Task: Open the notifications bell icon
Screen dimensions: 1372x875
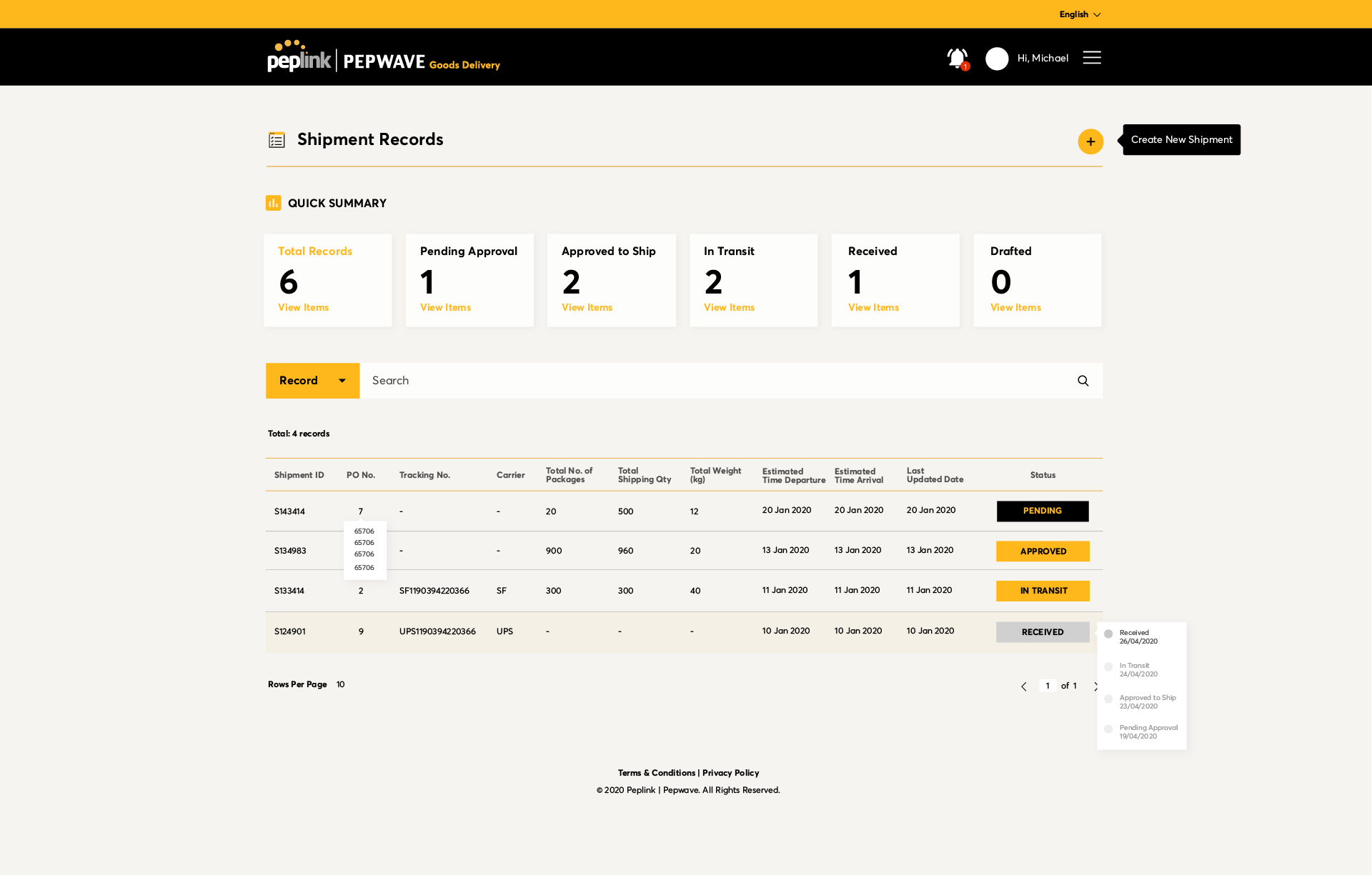Action: click(x=957, y=58)
